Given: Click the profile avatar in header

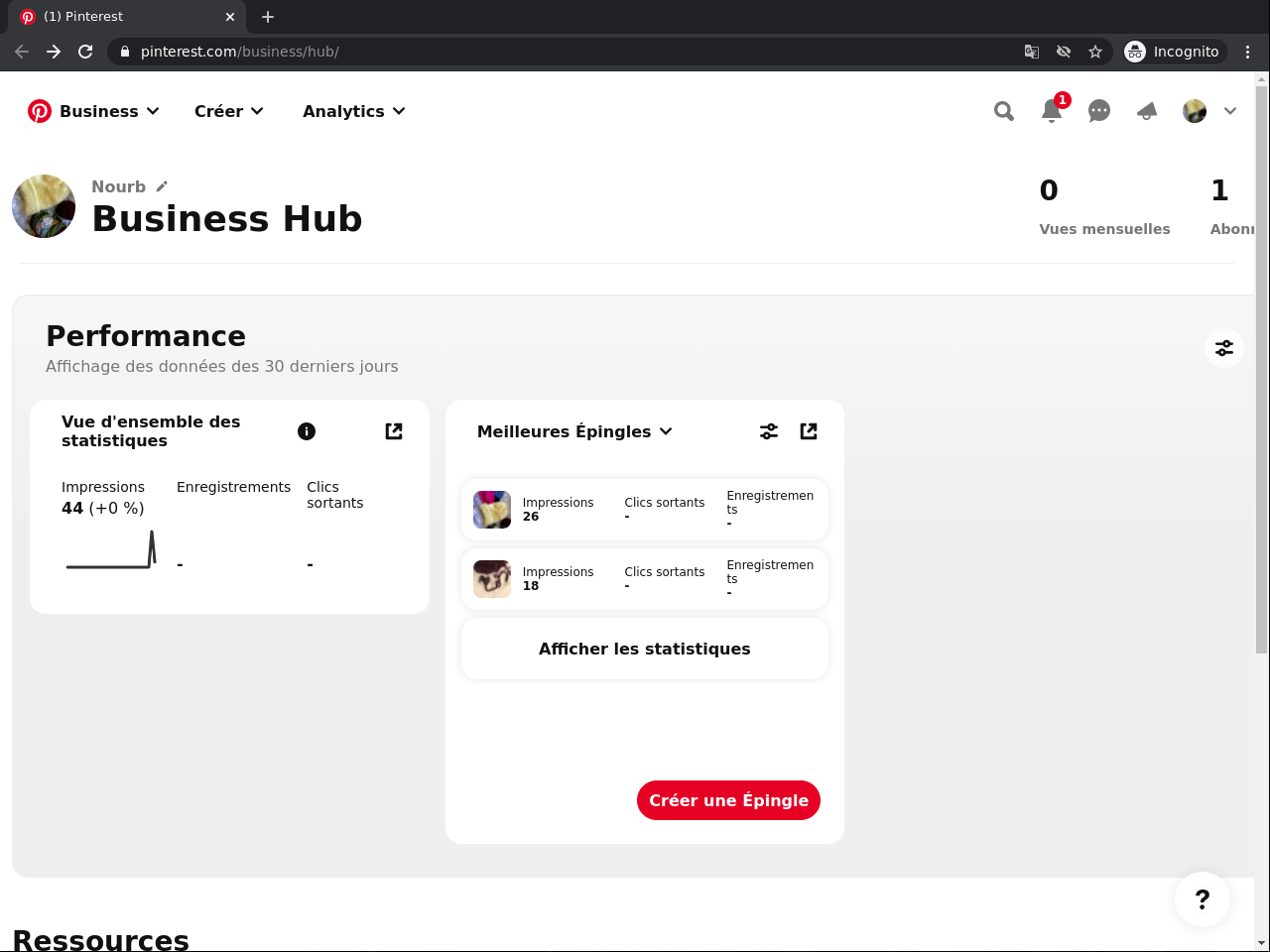Looking at the screenshot, I should point(1195,111).
